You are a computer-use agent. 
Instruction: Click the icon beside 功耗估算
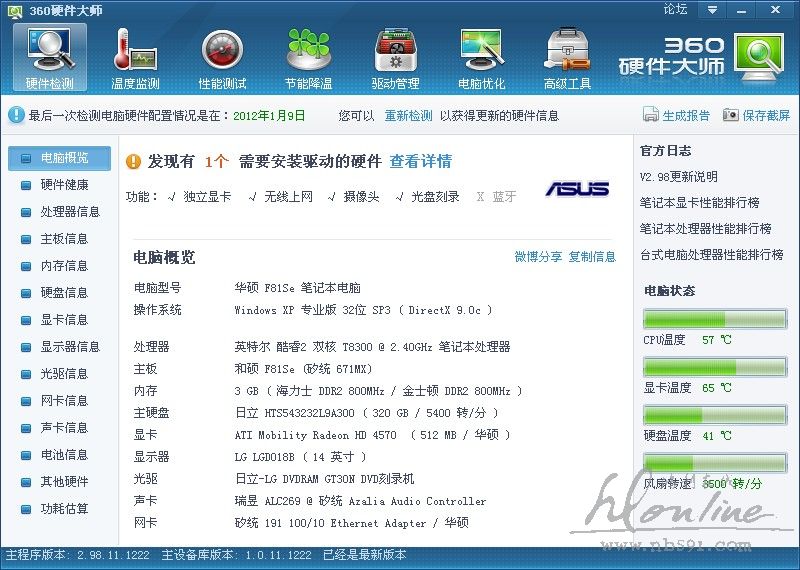[26, 510]
